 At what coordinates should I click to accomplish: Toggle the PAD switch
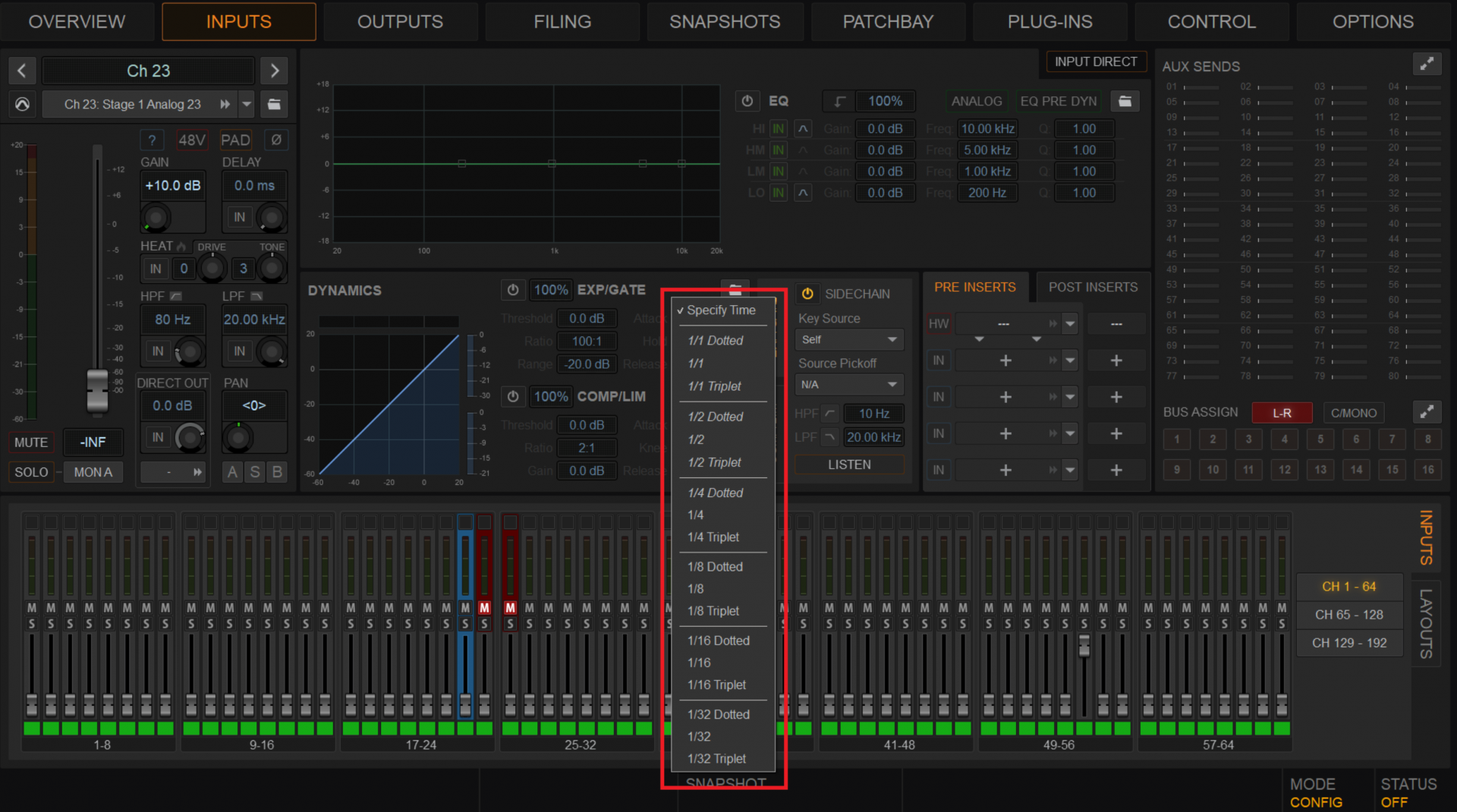(x=235, y=140)
